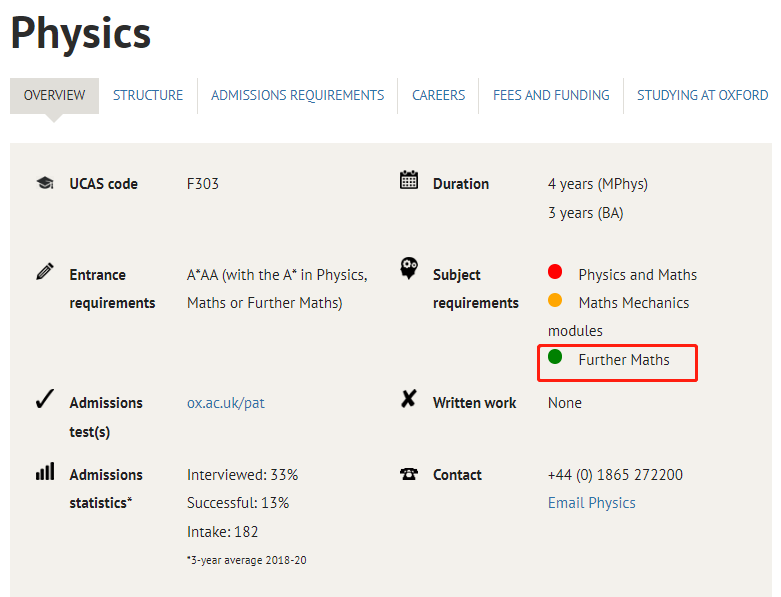Open the Studying at Oxford tab

tap(702, 96)
